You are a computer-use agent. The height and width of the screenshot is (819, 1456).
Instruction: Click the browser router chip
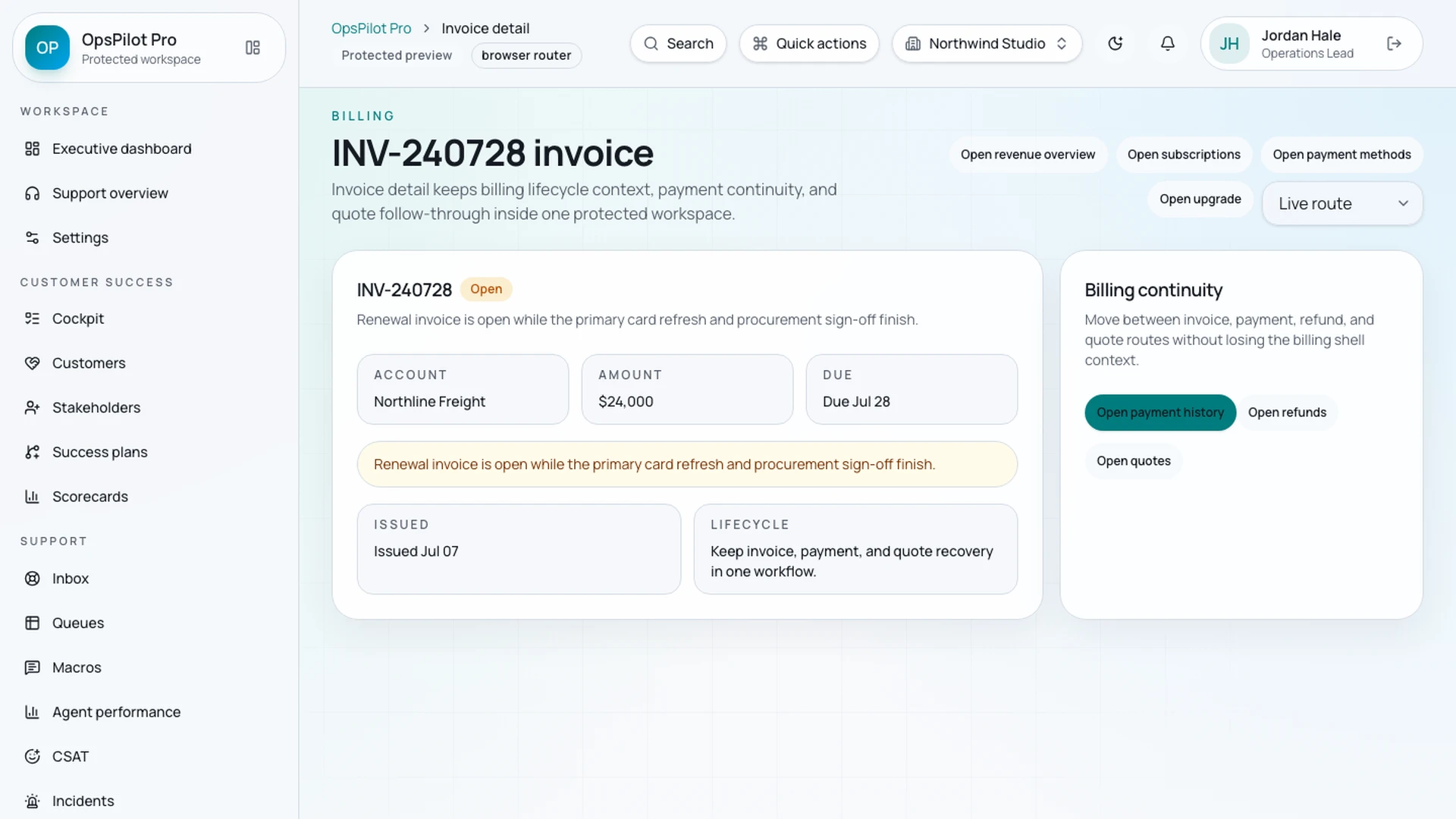pos(526,55)
